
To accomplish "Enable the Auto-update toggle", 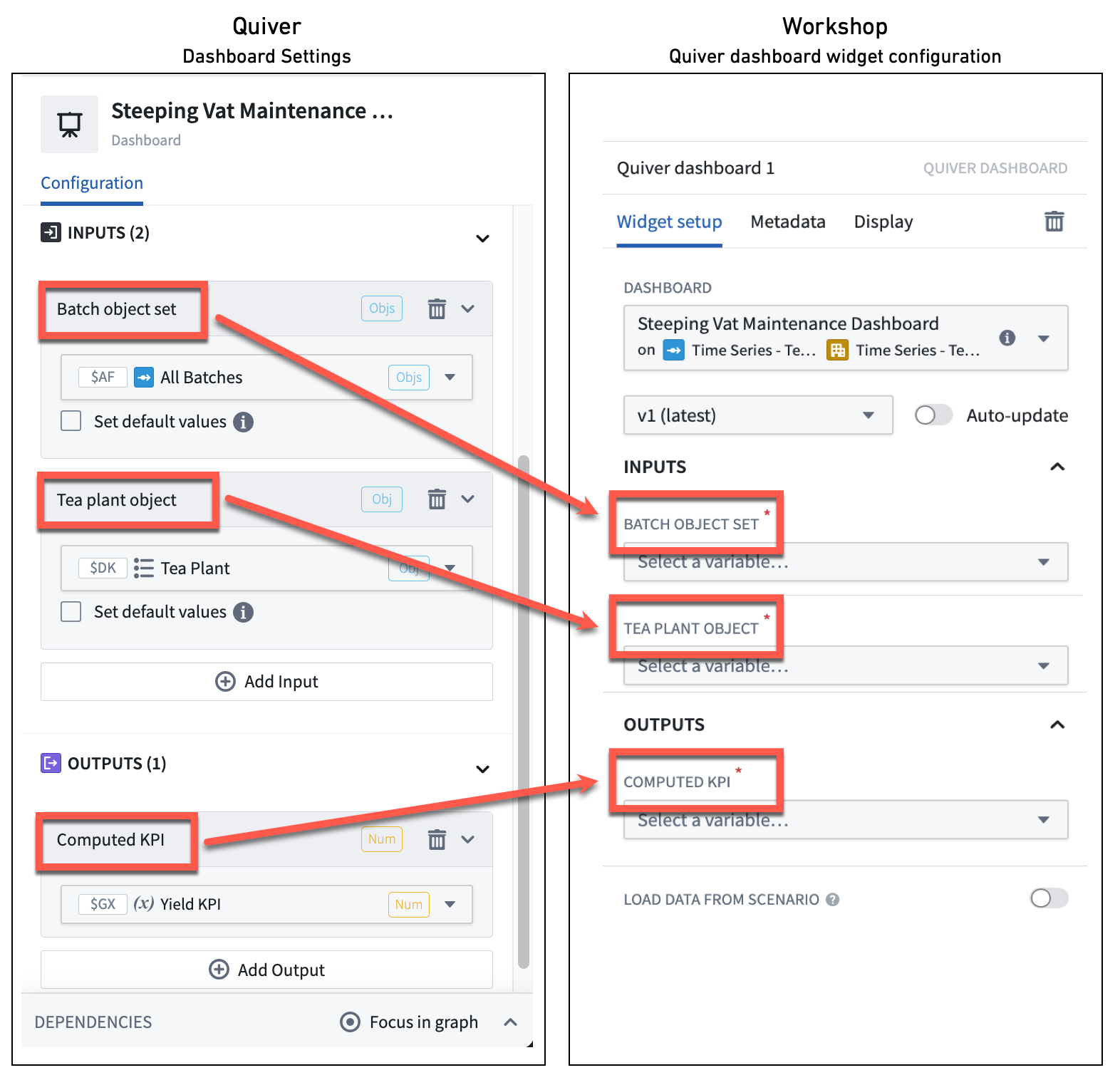I will point(933,415).
